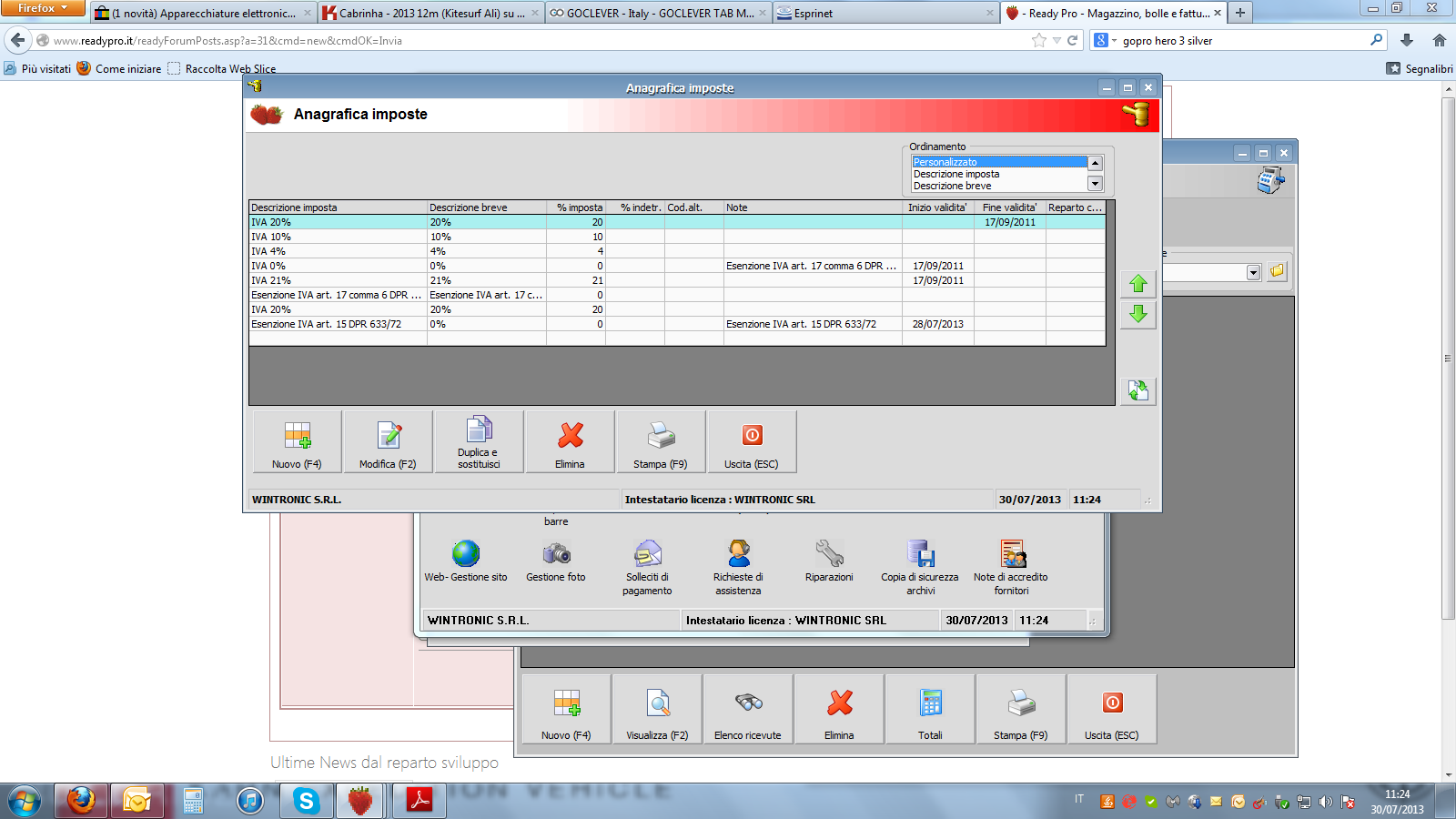Open Come iniziare bookmark

pyautogui.click(x=119, y=68)
